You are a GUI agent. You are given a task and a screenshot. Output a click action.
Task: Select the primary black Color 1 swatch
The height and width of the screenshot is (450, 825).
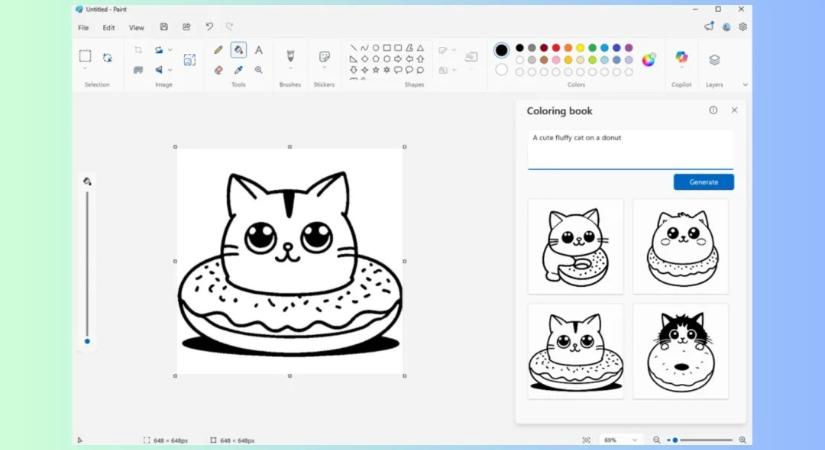pyautogui.click(x=501, y=50)
